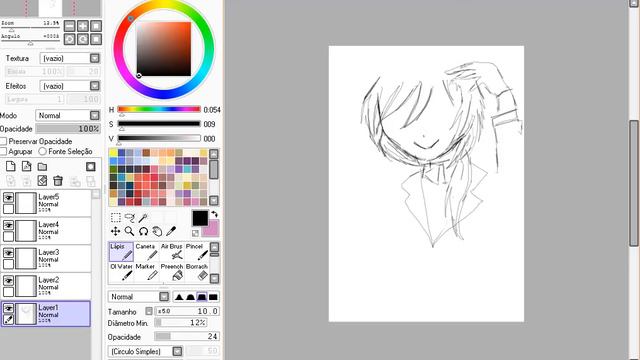
Task: Reset the zoom level
Action: 96,26
